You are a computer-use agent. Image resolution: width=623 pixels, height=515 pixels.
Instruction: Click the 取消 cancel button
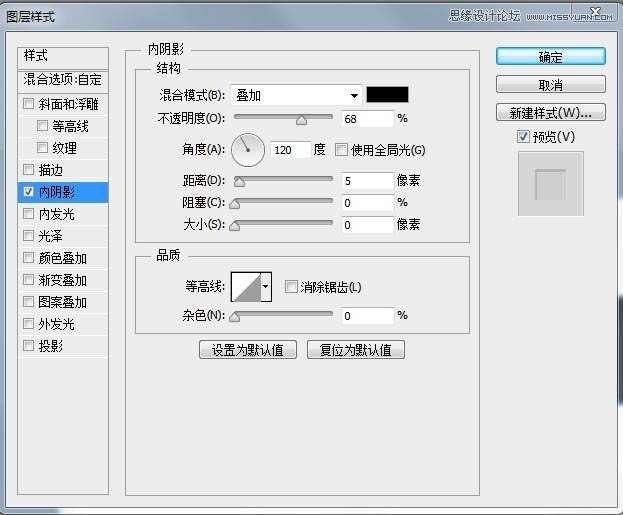click(550, 85)
